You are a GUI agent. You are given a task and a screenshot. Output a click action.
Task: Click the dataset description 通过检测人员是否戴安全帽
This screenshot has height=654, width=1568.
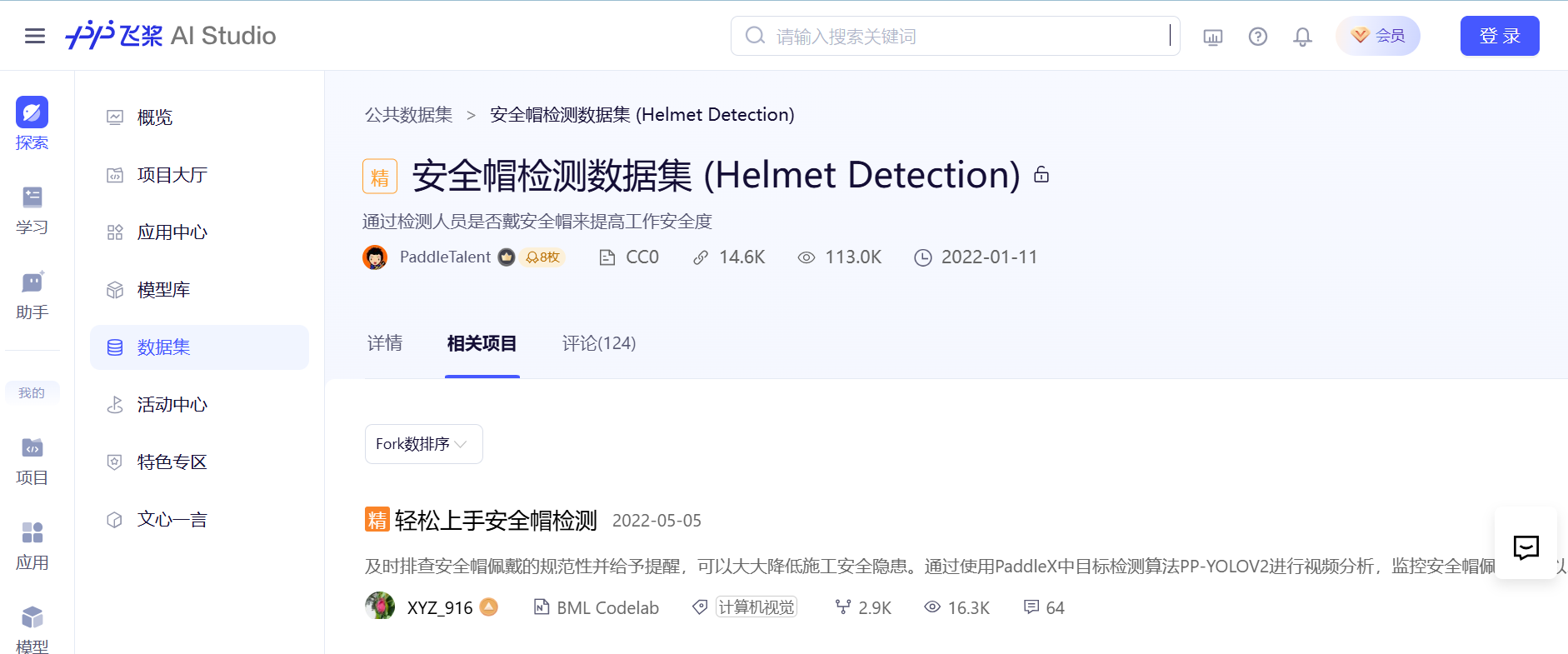point(537,222)
